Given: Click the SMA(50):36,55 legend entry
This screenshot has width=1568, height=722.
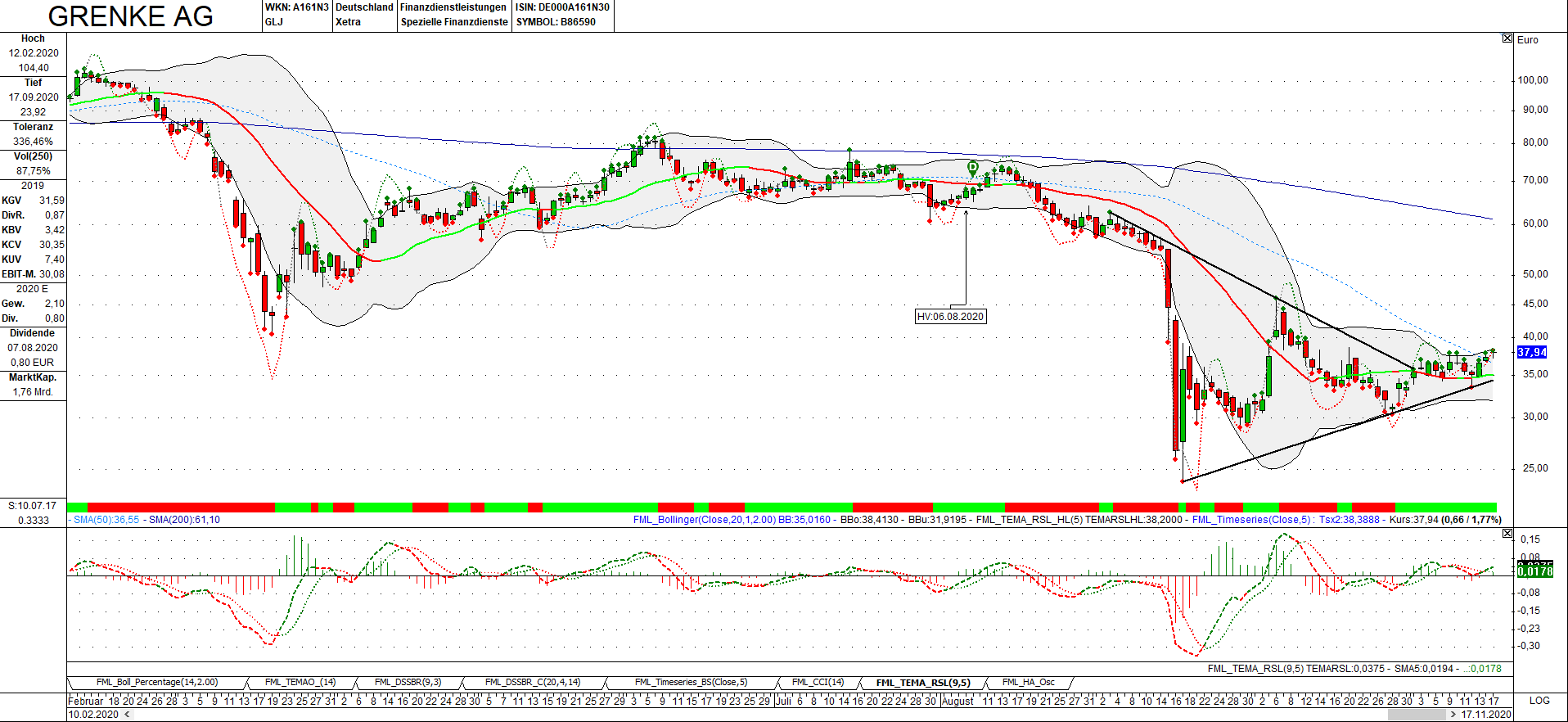Looking at the screenshot, I should point(106,520).
